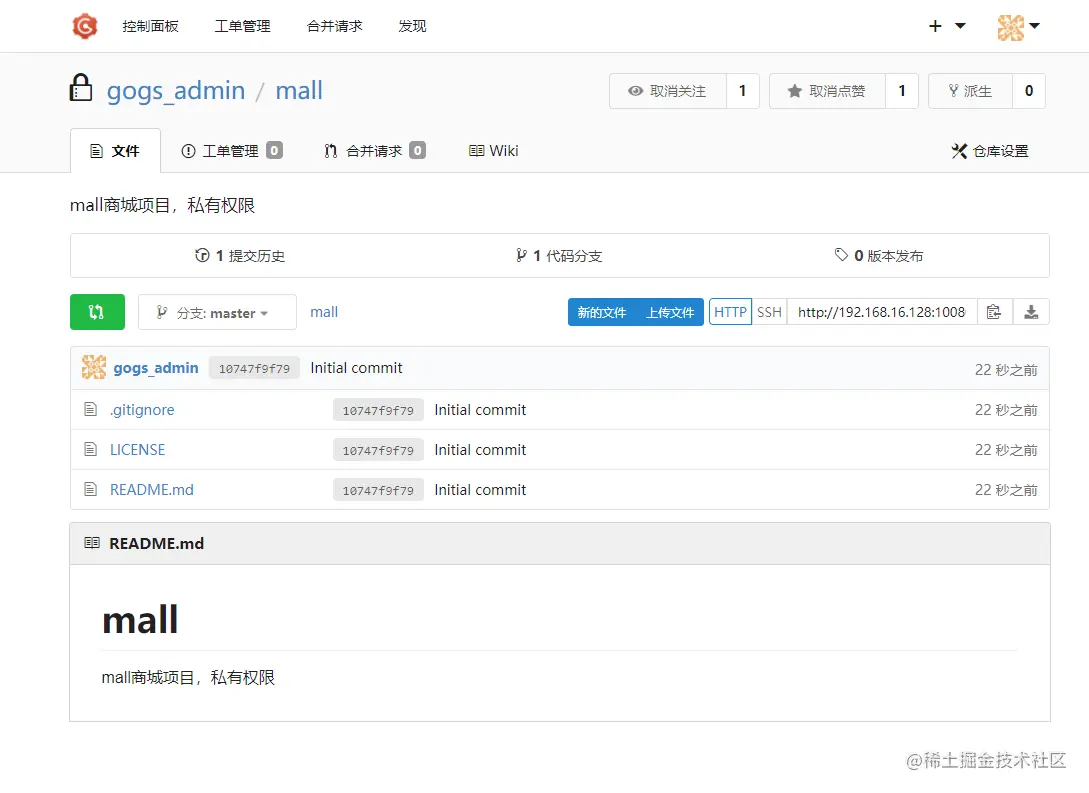Open the user avatar dropdown menu
This screenshot has width=1089, height=793.
point(1018,27)
